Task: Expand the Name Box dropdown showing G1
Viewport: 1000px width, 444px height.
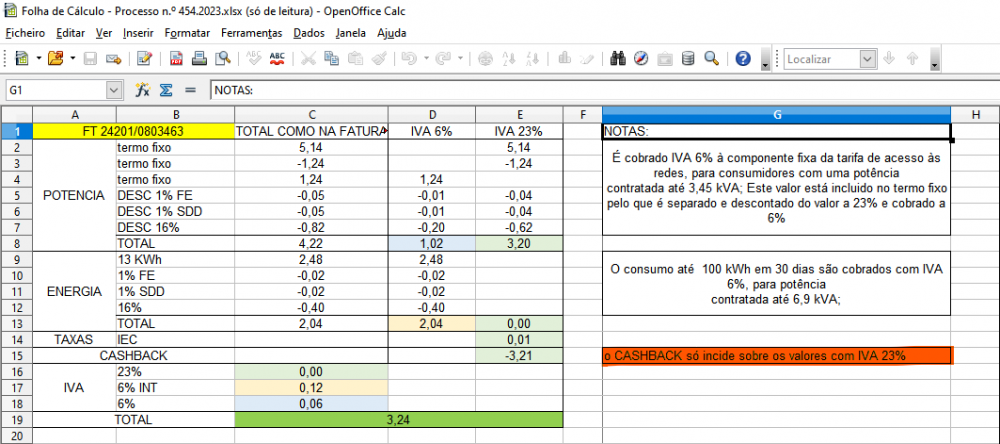Action: [113, 90]
